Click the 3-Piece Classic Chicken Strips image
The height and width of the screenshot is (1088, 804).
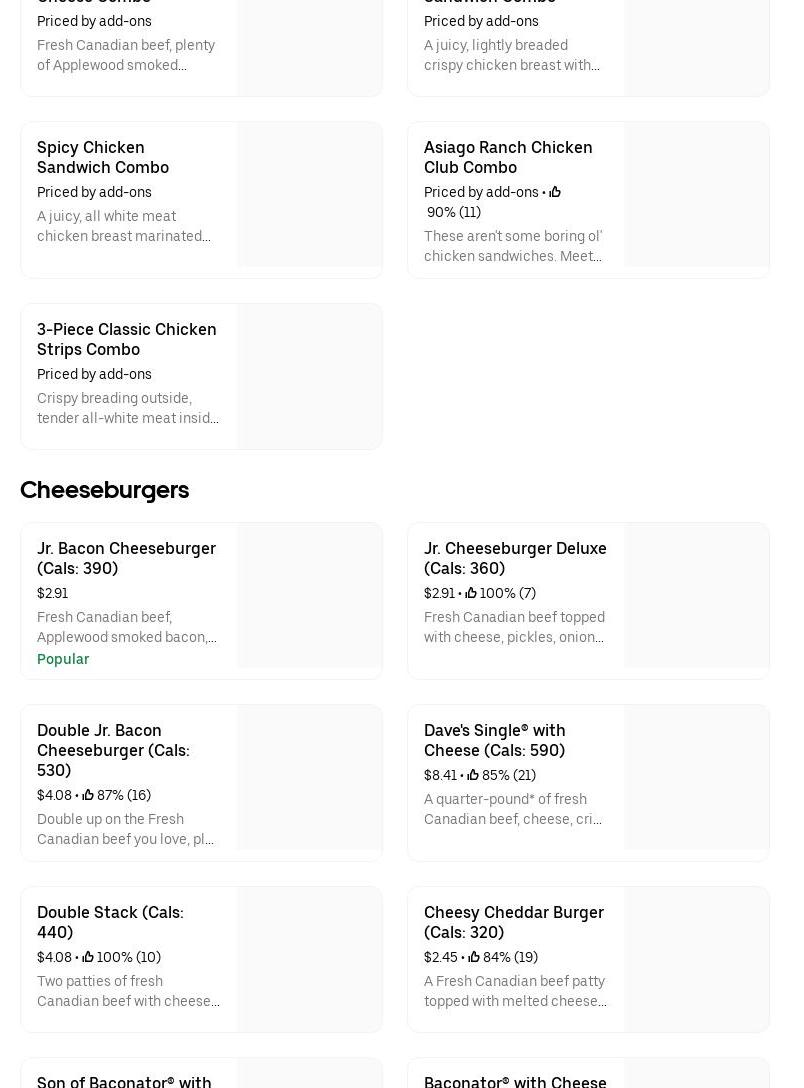click(309, 376)
